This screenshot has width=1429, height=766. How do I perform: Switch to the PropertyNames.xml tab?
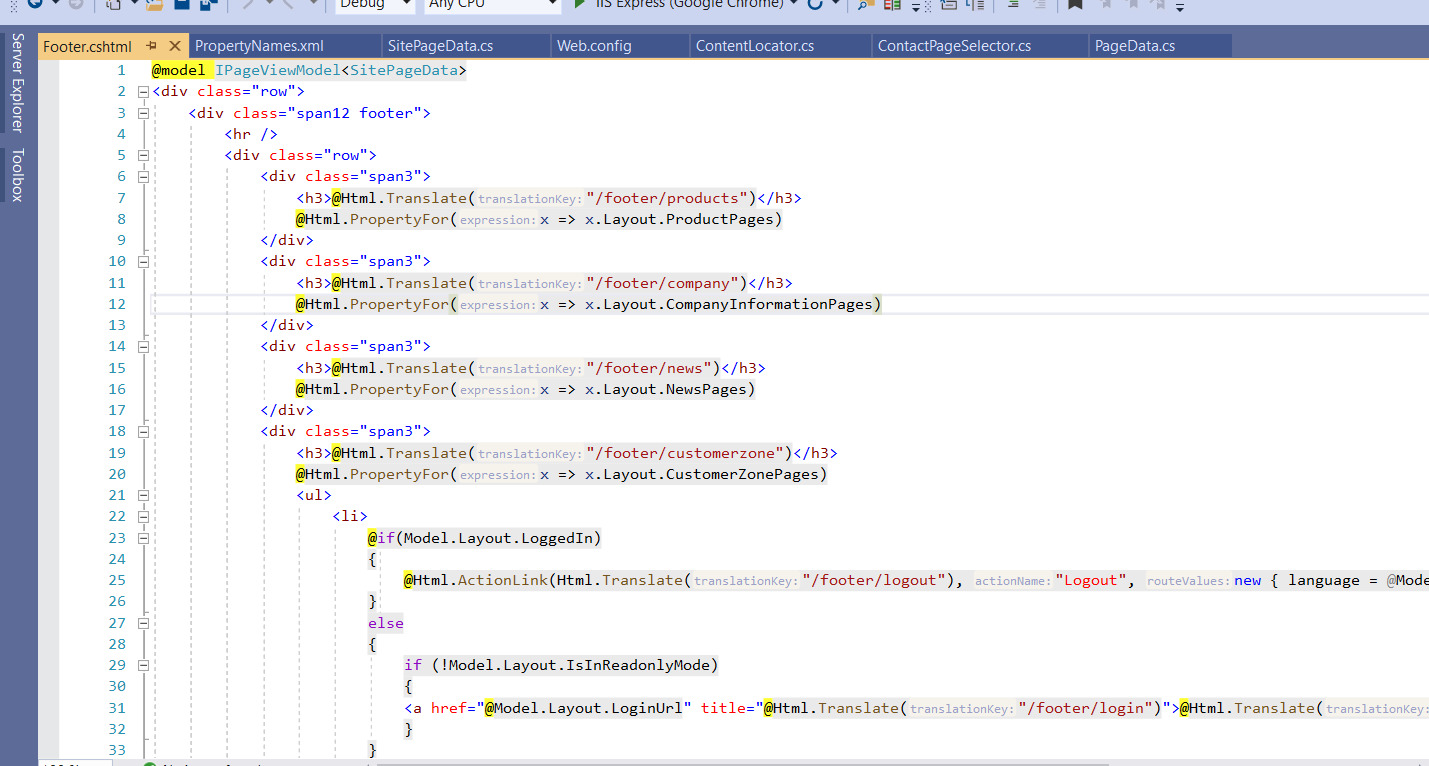[x=259, y=46]
